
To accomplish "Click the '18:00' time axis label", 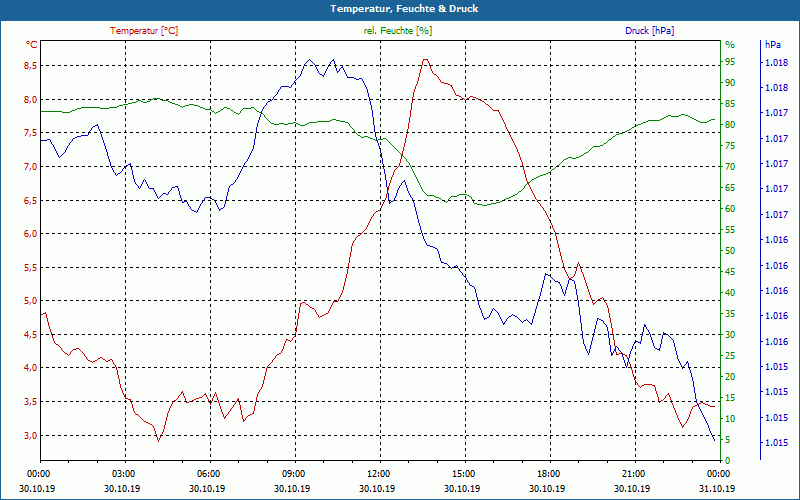I will (x=548, y=474).
